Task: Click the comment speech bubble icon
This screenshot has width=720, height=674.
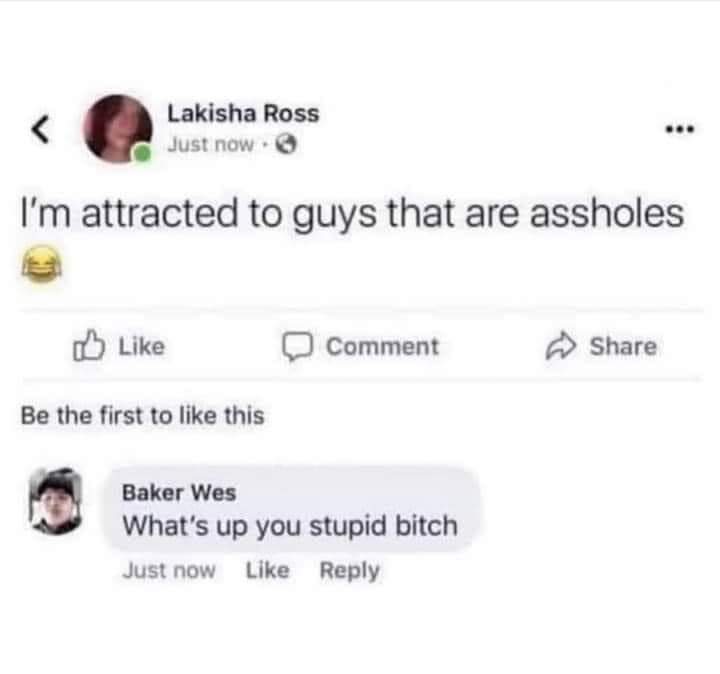Action: [x=297, y=347]
